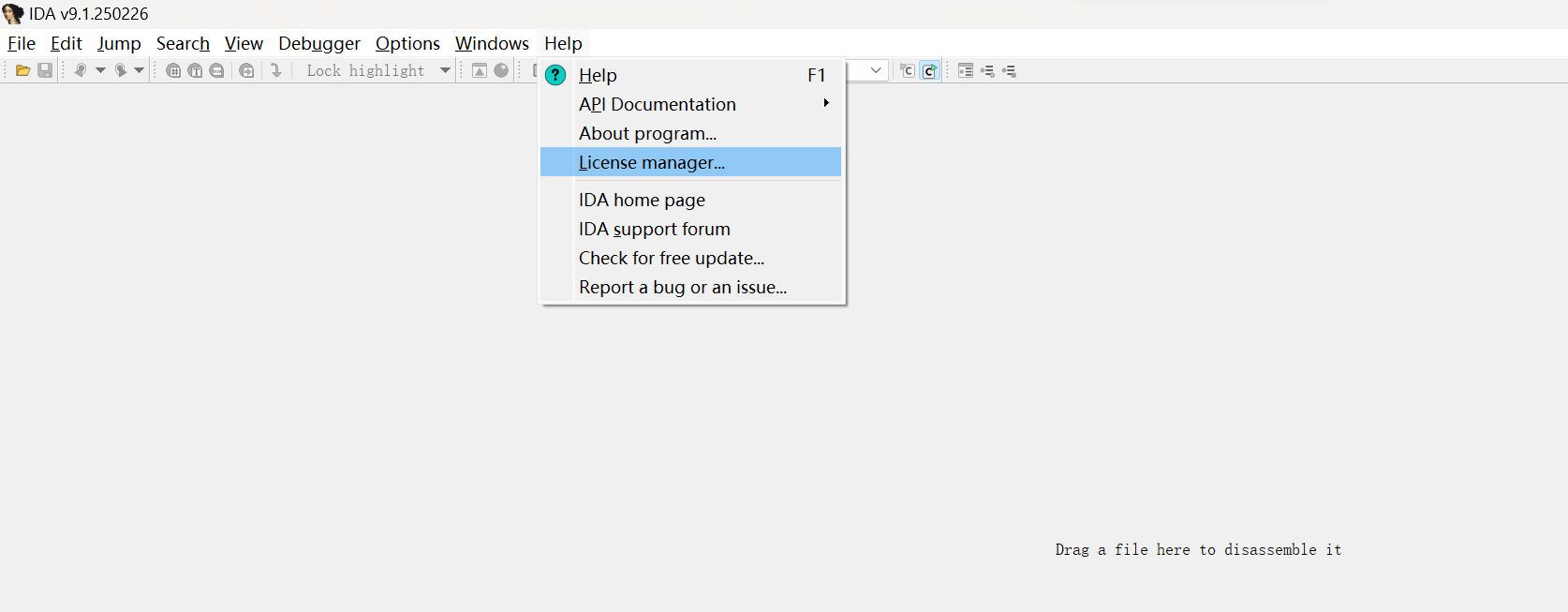This screenshot has height=612, width=1568.
Task: Click the breakpoint list icon with gear
Action: [1009, 70]
